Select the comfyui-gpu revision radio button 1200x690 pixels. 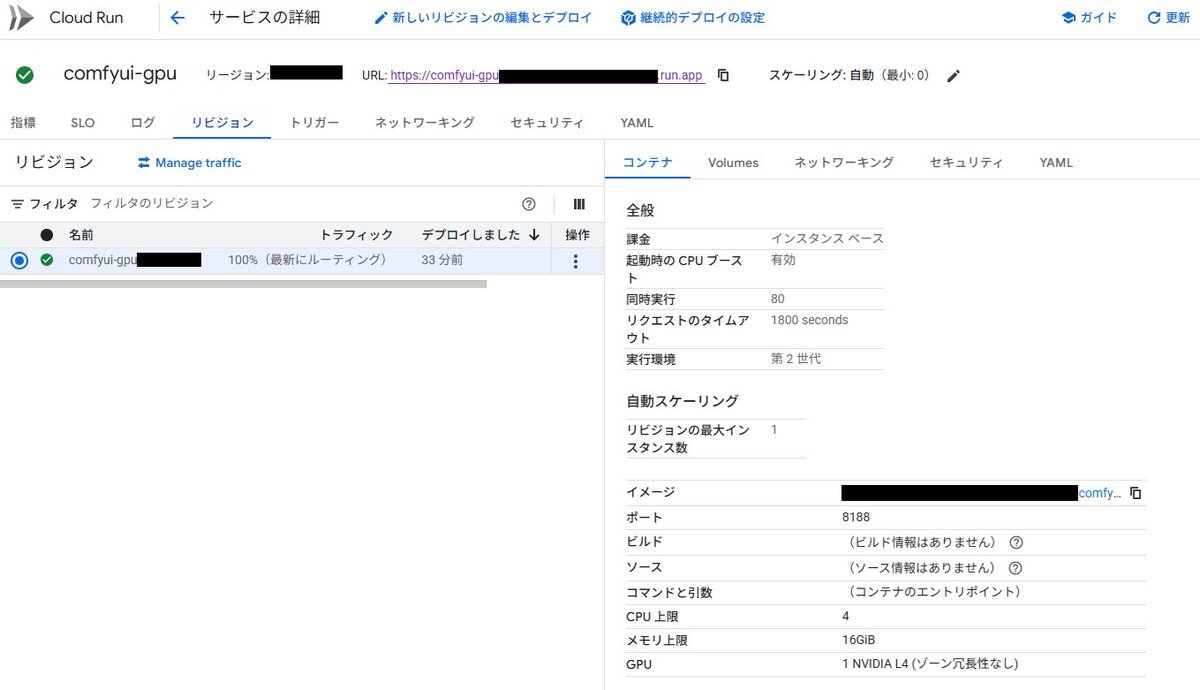coord(19,260)
